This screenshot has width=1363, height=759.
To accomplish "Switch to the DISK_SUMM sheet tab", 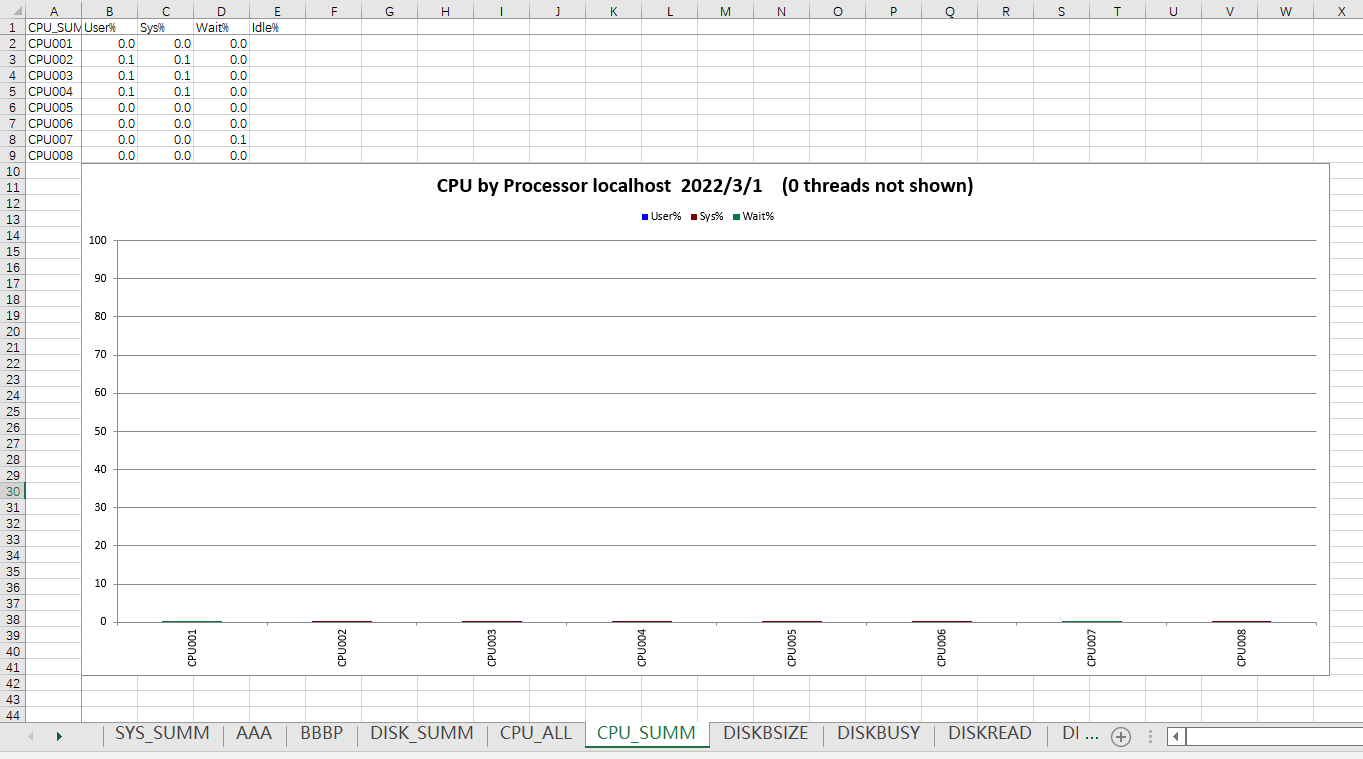I will (x=421, y=734).
